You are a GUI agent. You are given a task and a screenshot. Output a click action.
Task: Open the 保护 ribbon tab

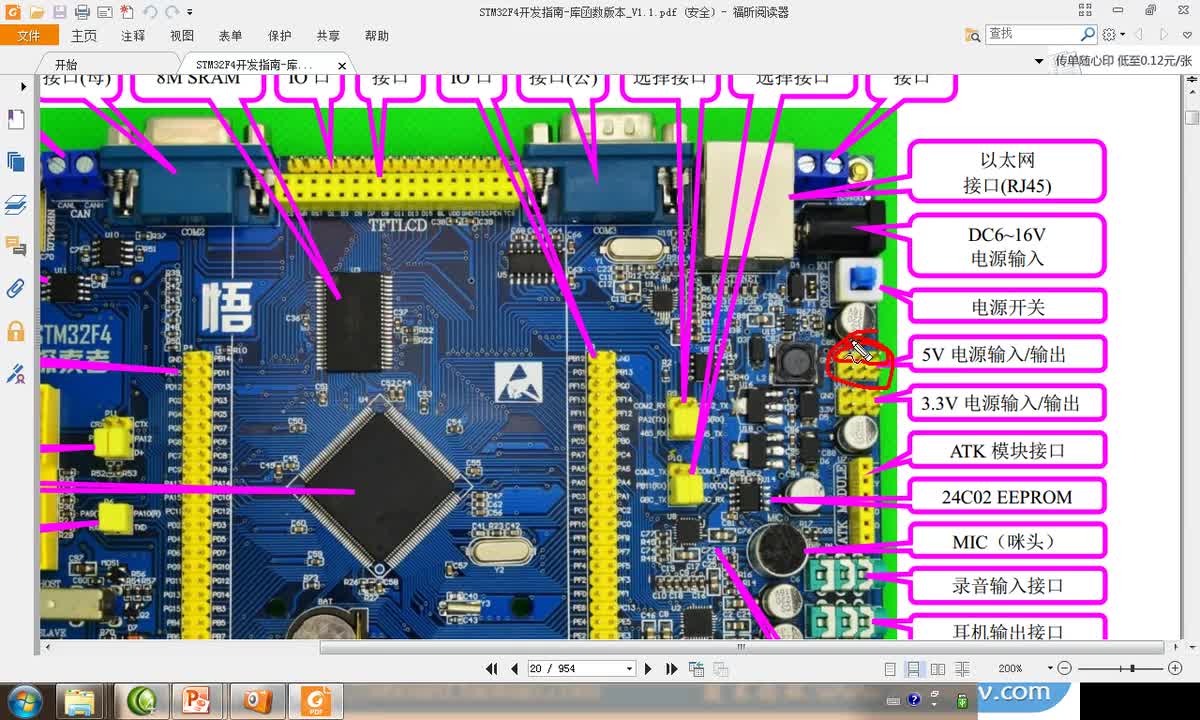(280, 35)
